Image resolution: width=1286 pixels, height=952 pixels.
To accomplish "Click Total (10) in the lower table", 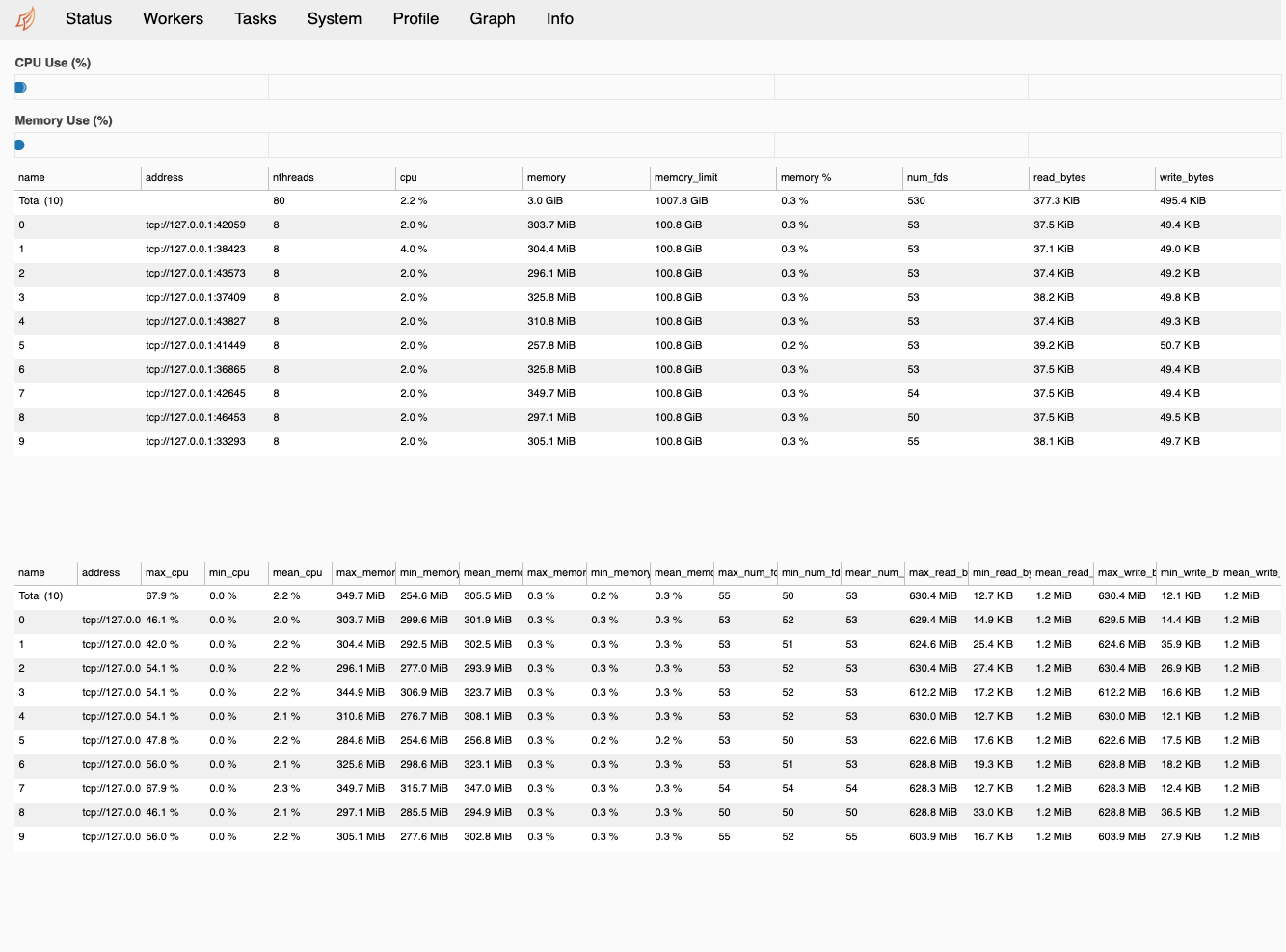I will pos(40,595).
